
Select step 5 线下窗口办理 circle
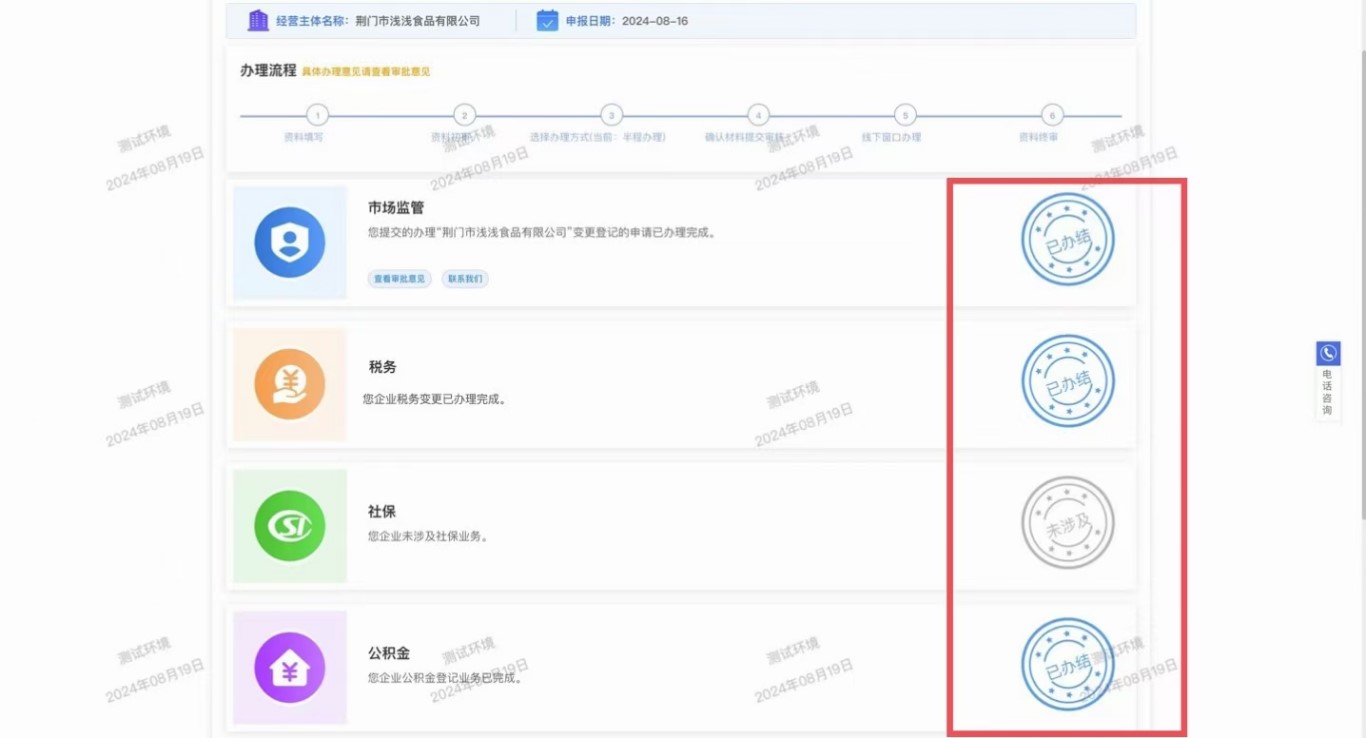(904, 115)
